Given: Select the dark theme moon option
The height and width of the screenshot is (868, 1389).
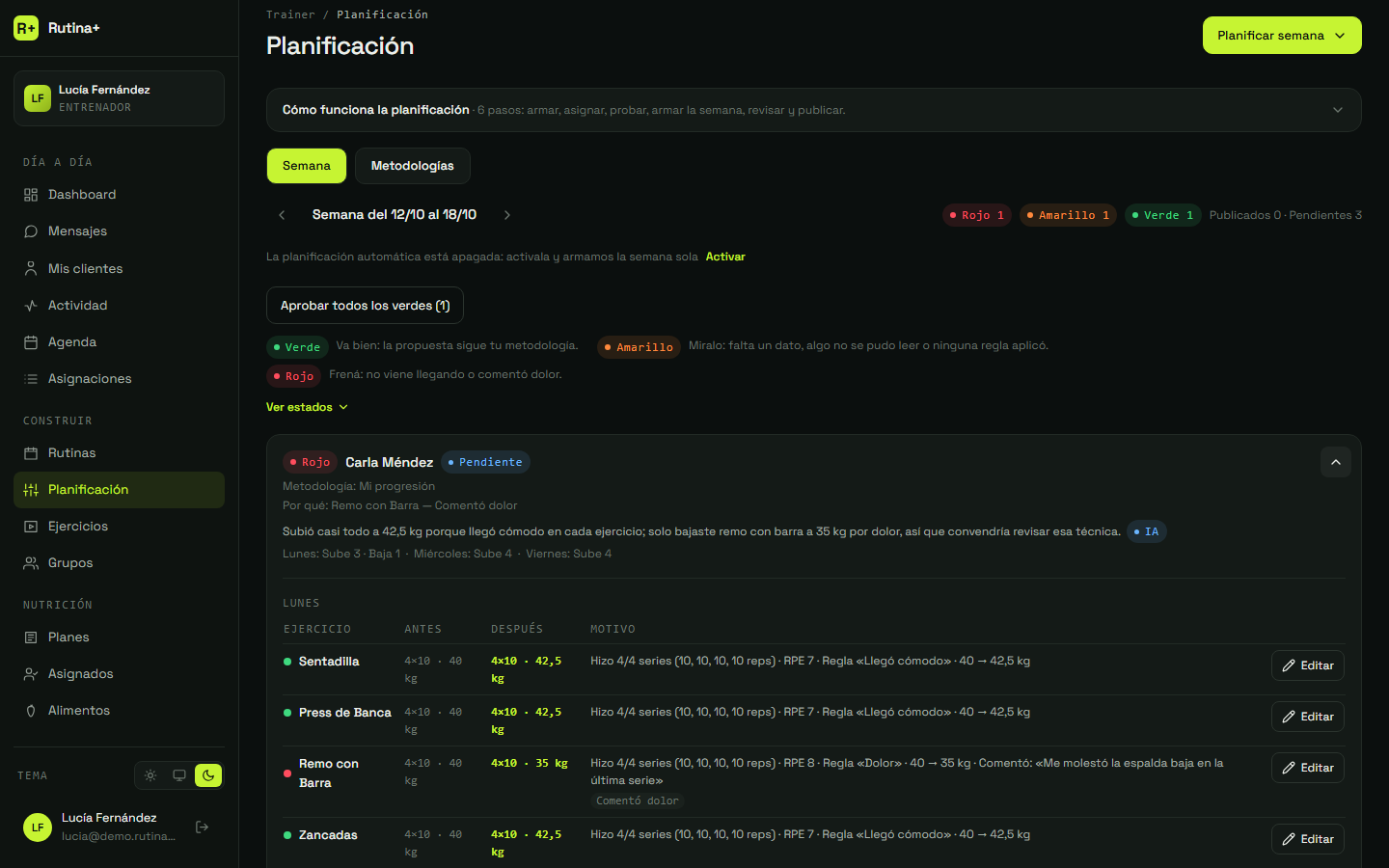Looking at the screenshot, I should 208,775.
